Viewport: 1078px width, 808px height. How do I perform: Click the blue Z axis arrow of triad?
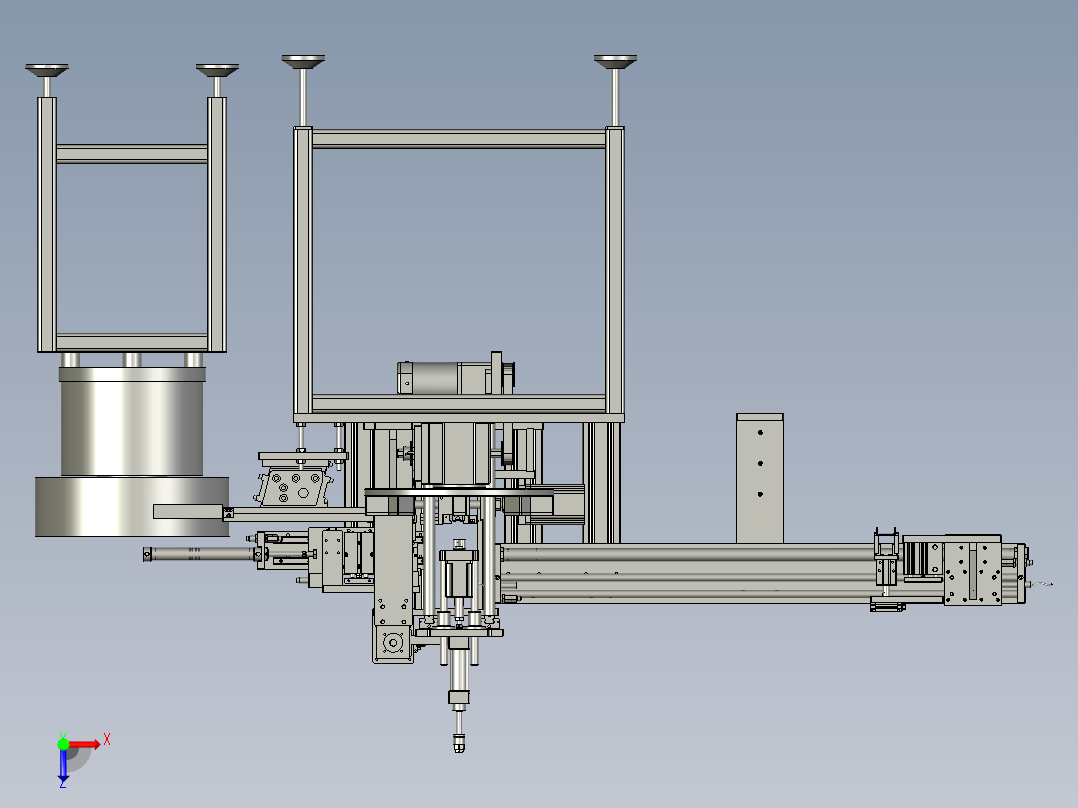63,765
